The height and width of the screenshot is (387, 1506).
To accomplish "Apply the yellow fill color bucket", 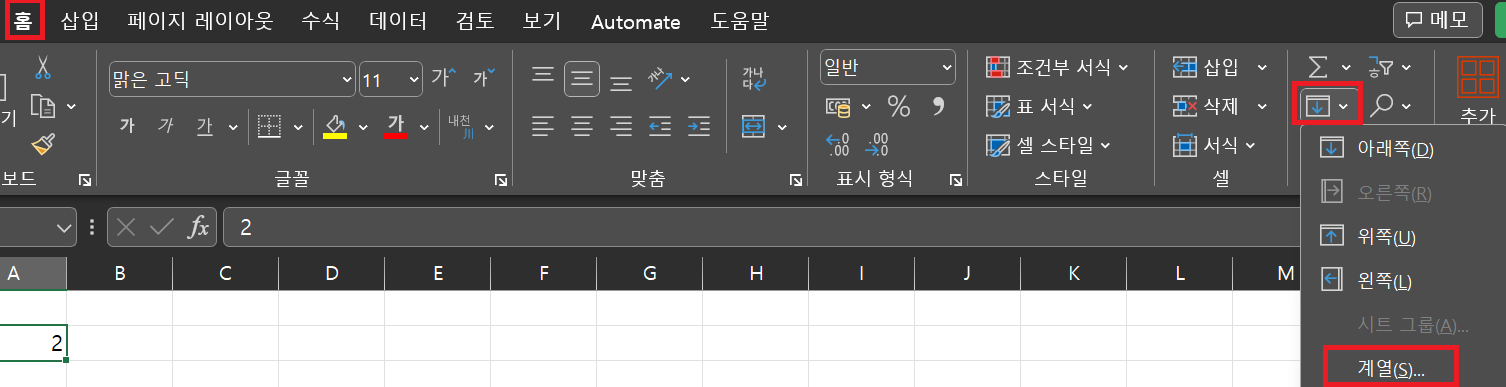I will [x=335, y=126].
